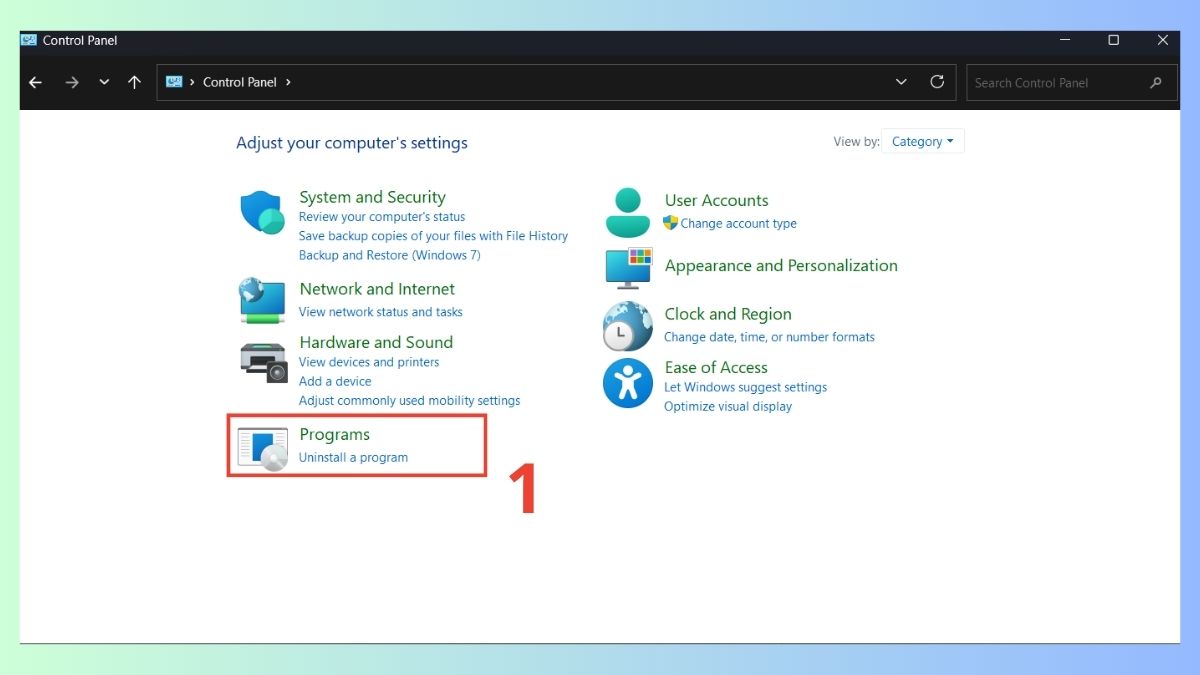Click the Appearance and Personalization monitor icon

pos(629,268)
